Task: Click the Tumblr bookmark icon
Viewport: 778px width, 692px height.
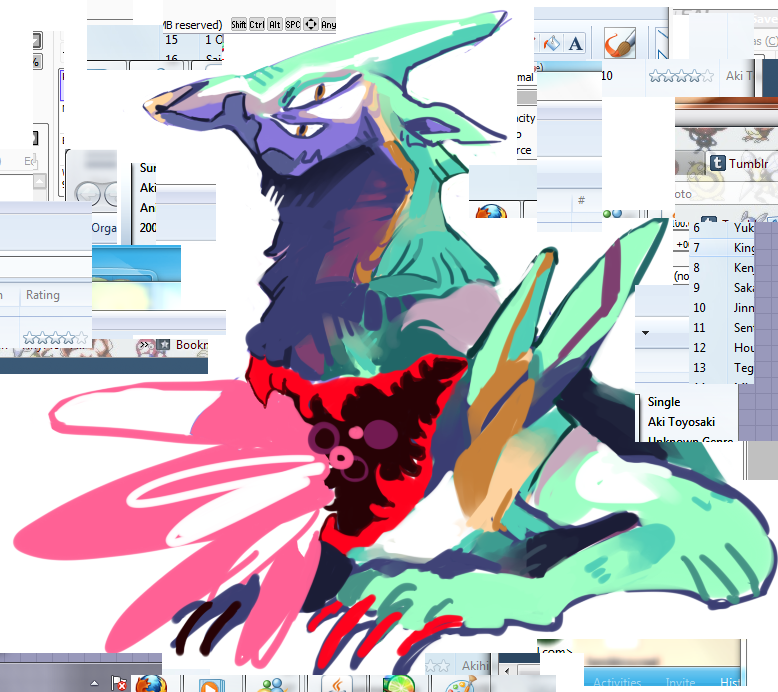Action: 717,163
